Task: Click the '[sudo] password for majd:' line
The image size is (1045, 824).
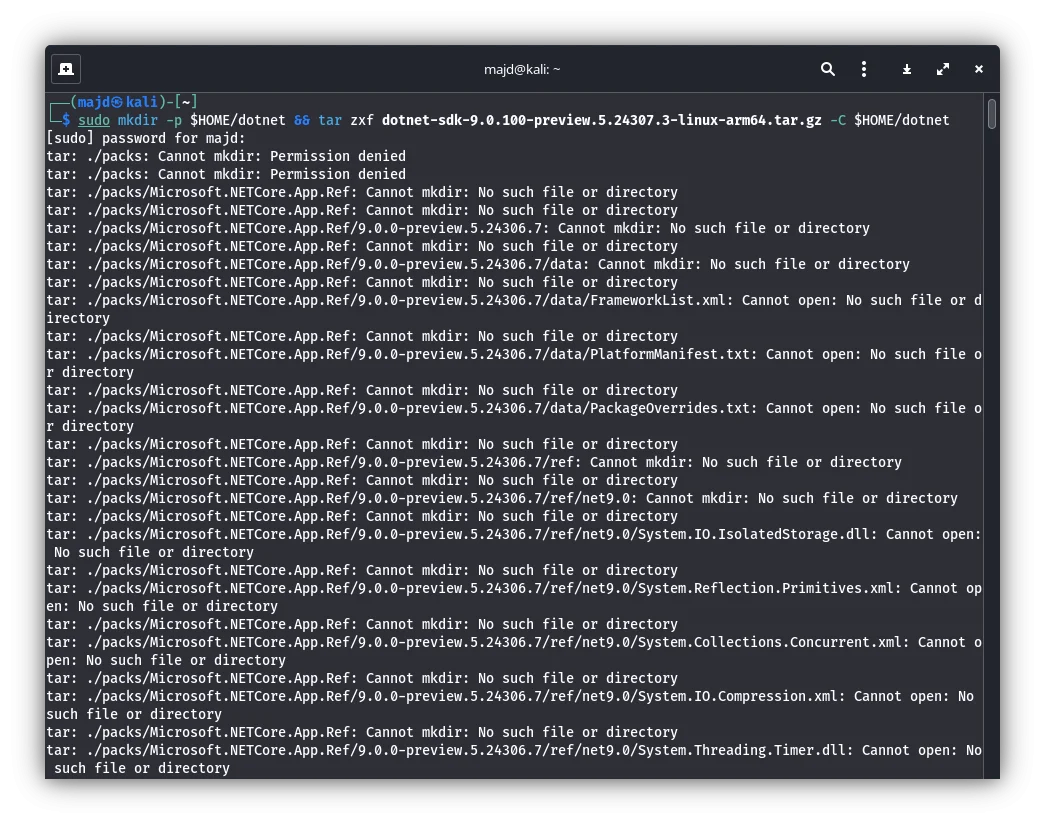Action: [x=146, y=138]
